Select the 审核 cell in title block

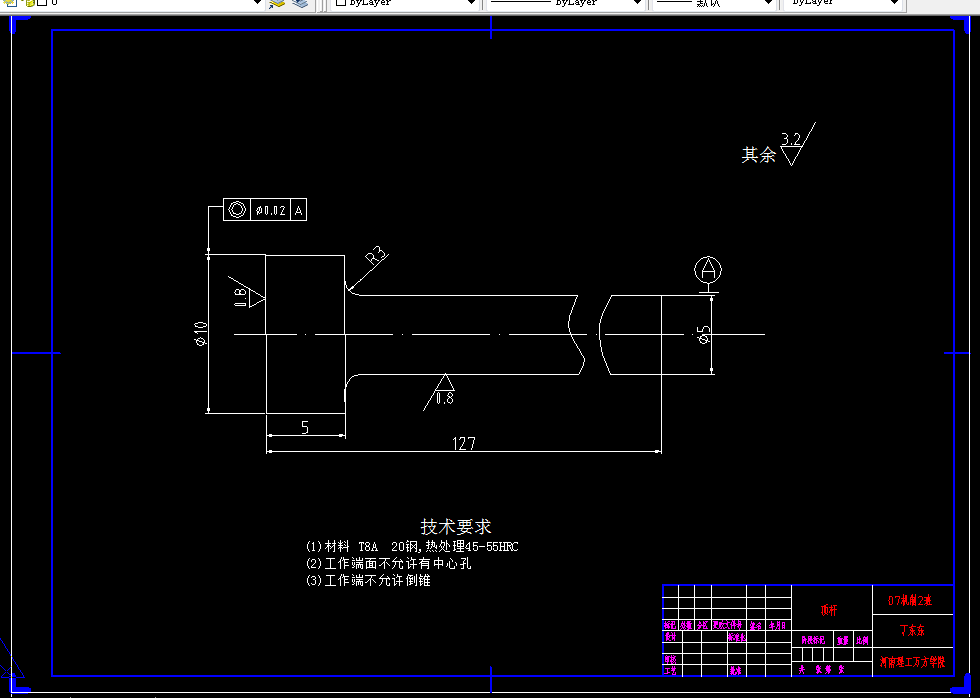[x=670, y=659]
